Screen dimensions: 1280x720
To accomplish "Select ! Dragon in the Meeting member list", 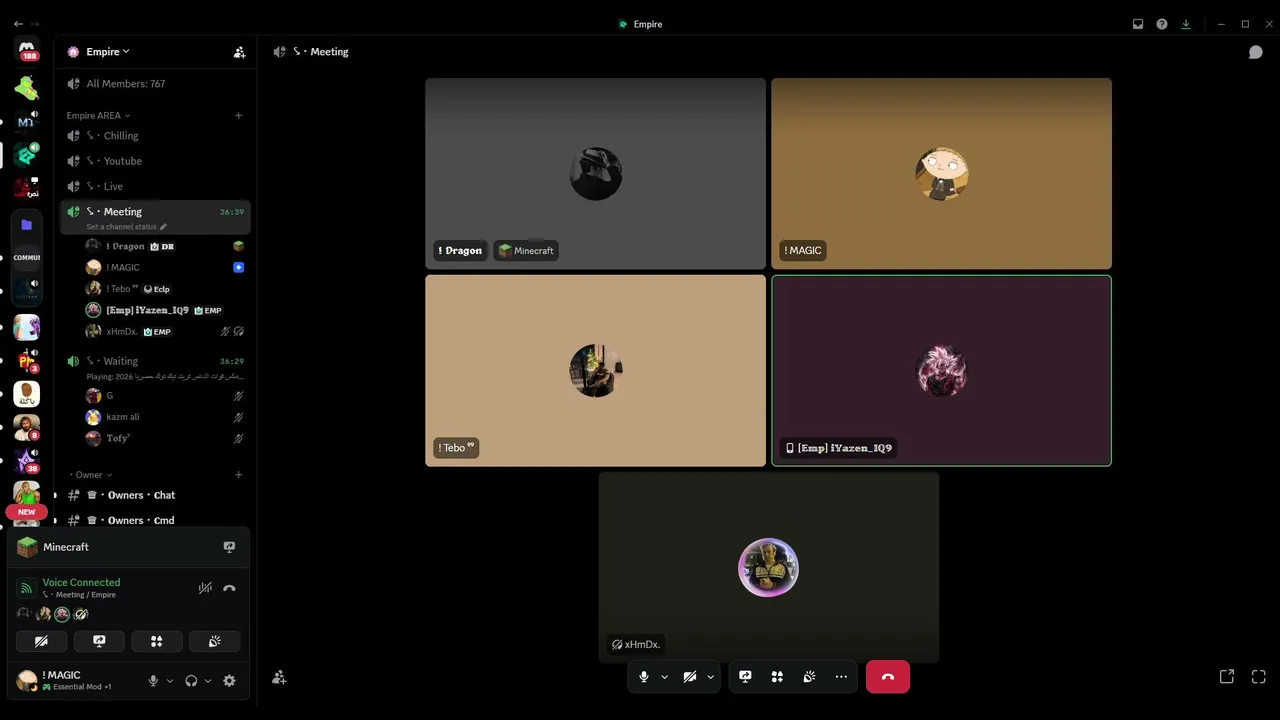I will point(165,246).
